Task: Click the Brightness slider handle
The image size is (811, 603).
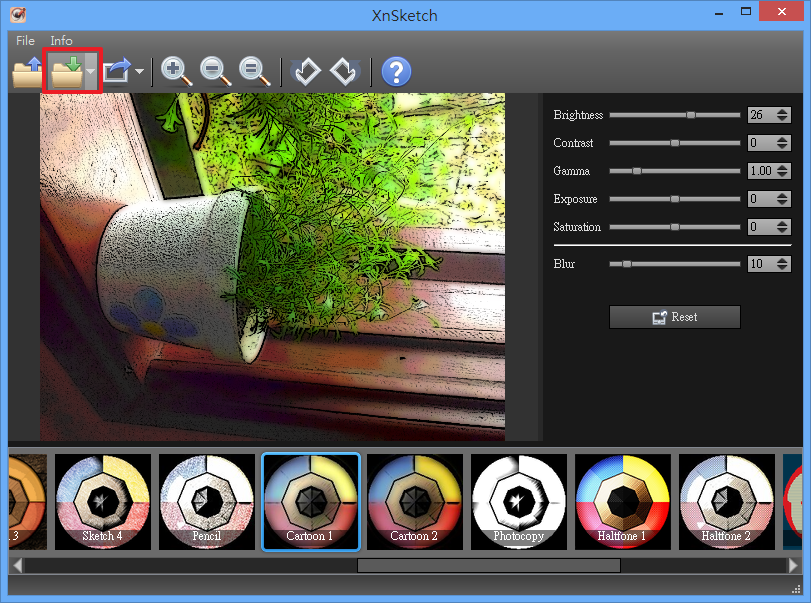Action: point(690,115)
